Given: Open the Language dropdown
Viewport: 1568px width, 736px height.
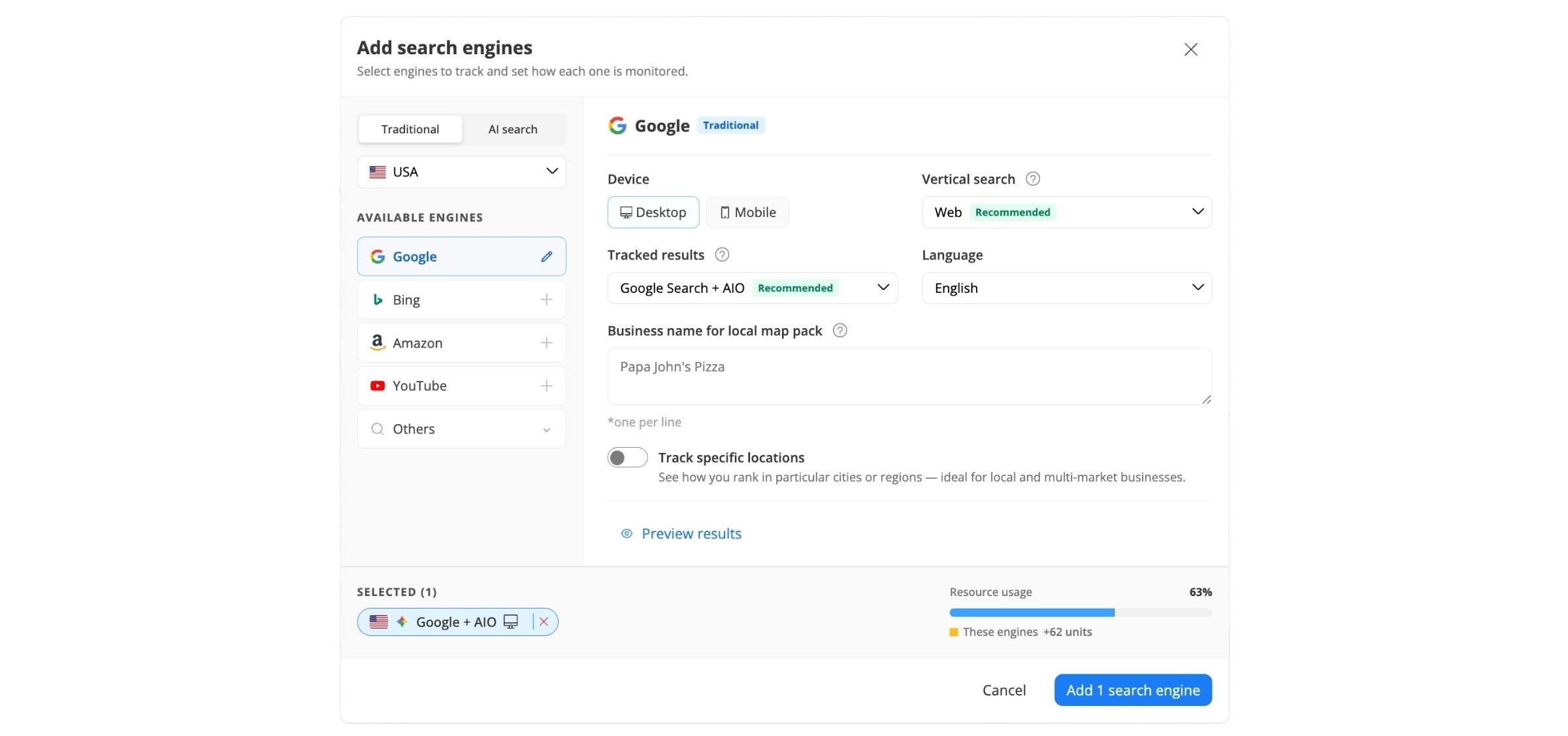Looking at the screenshot, I should point(1066,288).
